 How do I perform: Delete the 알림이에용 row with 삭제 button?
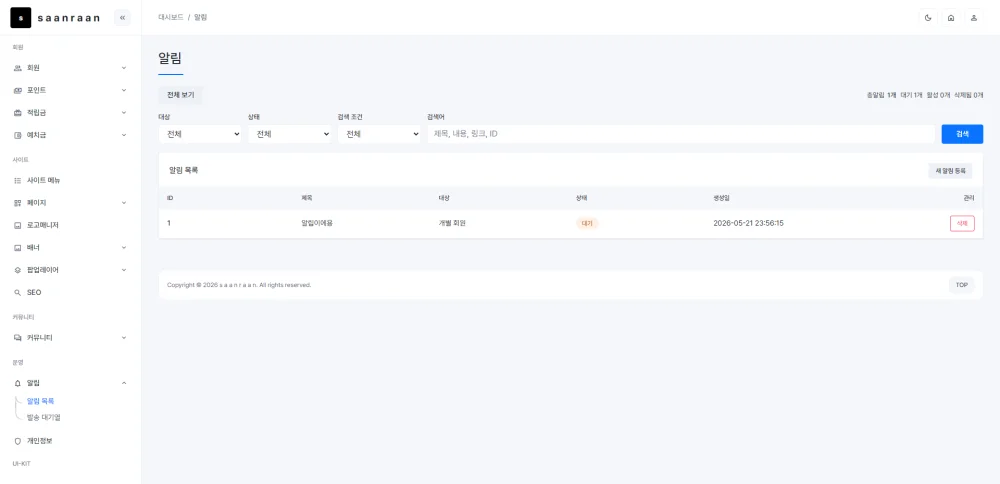tap(962, 223)
